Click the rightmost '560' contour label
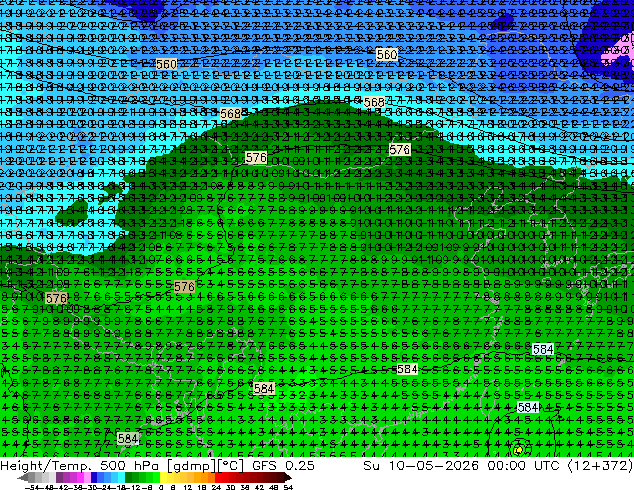 387,54
